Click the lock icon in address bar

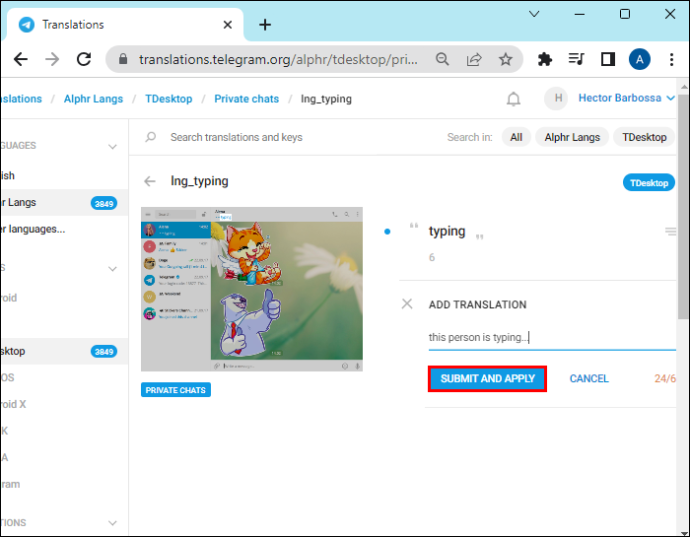pos(123,59)
